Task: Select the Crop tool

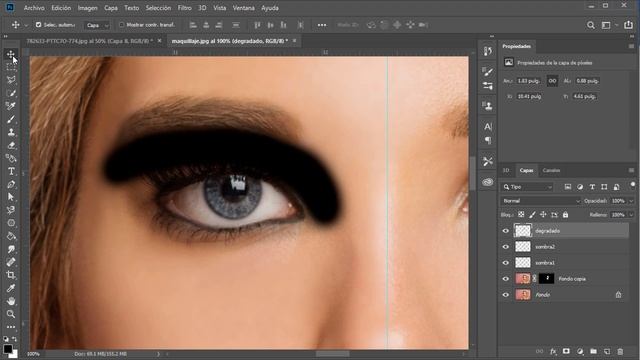Action: pos(11,275)
